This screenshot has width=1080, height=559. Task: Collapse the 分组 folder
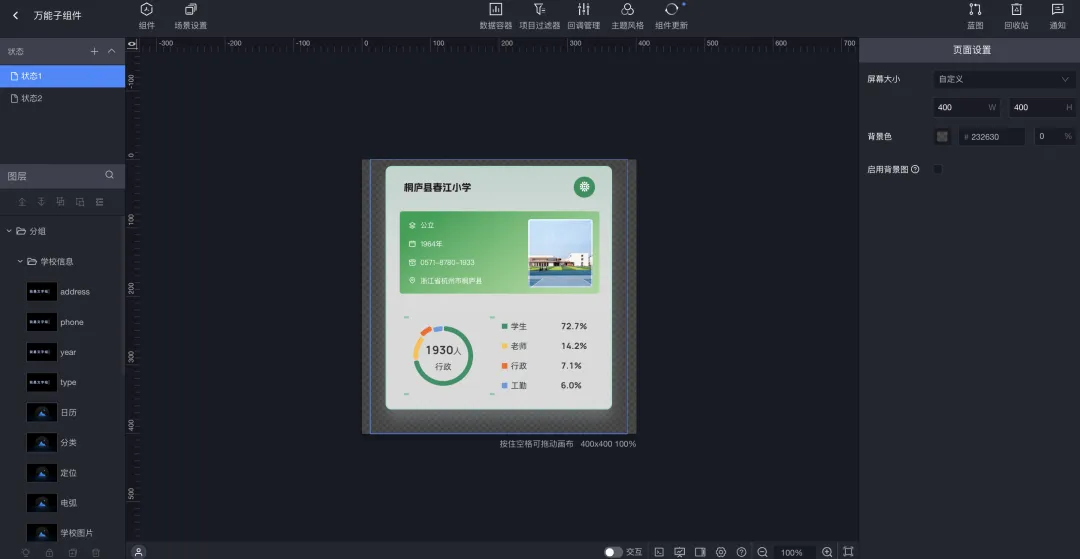click(x=9, y=231)
